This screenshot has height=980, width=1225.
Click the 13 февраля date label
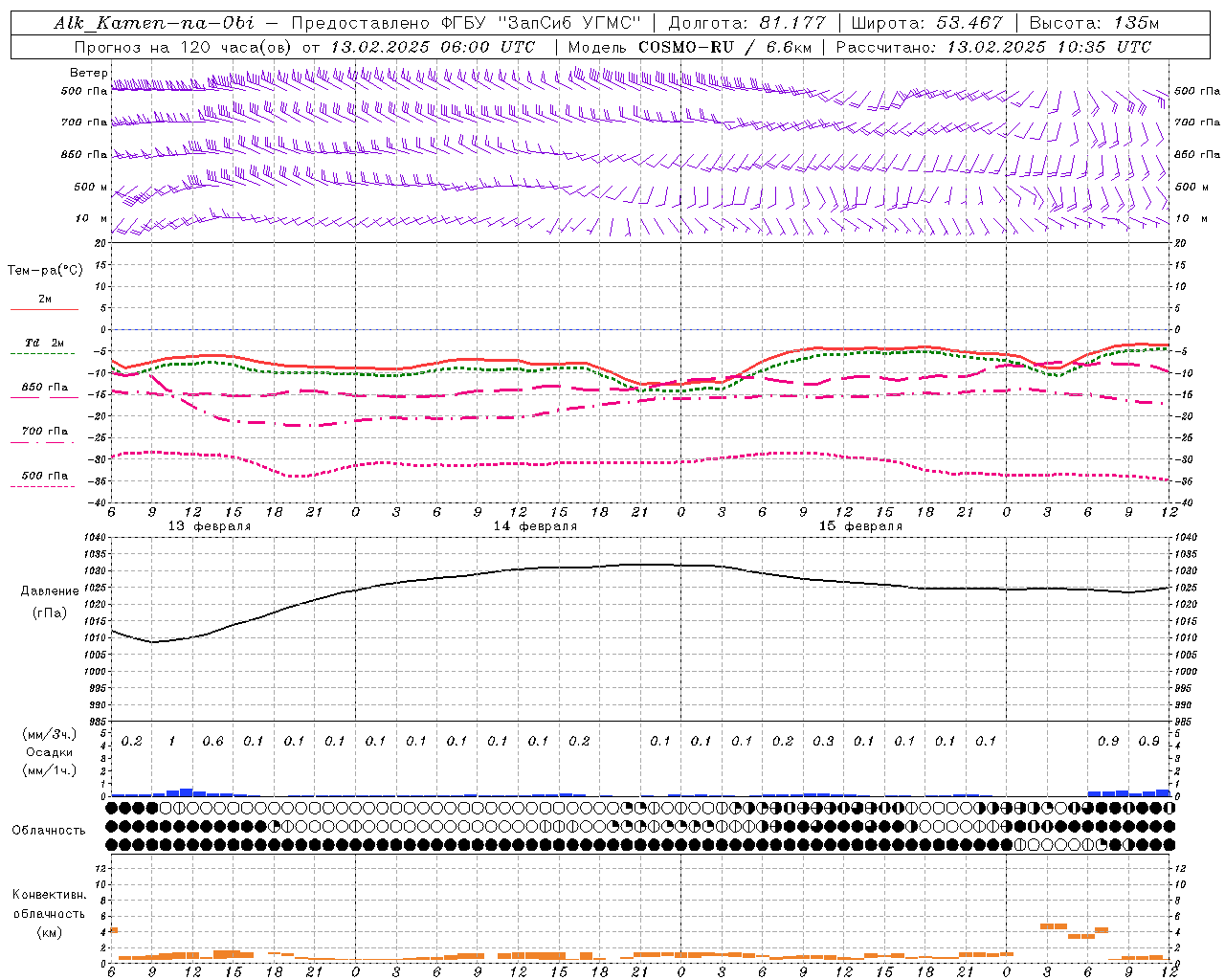point(210,526)
